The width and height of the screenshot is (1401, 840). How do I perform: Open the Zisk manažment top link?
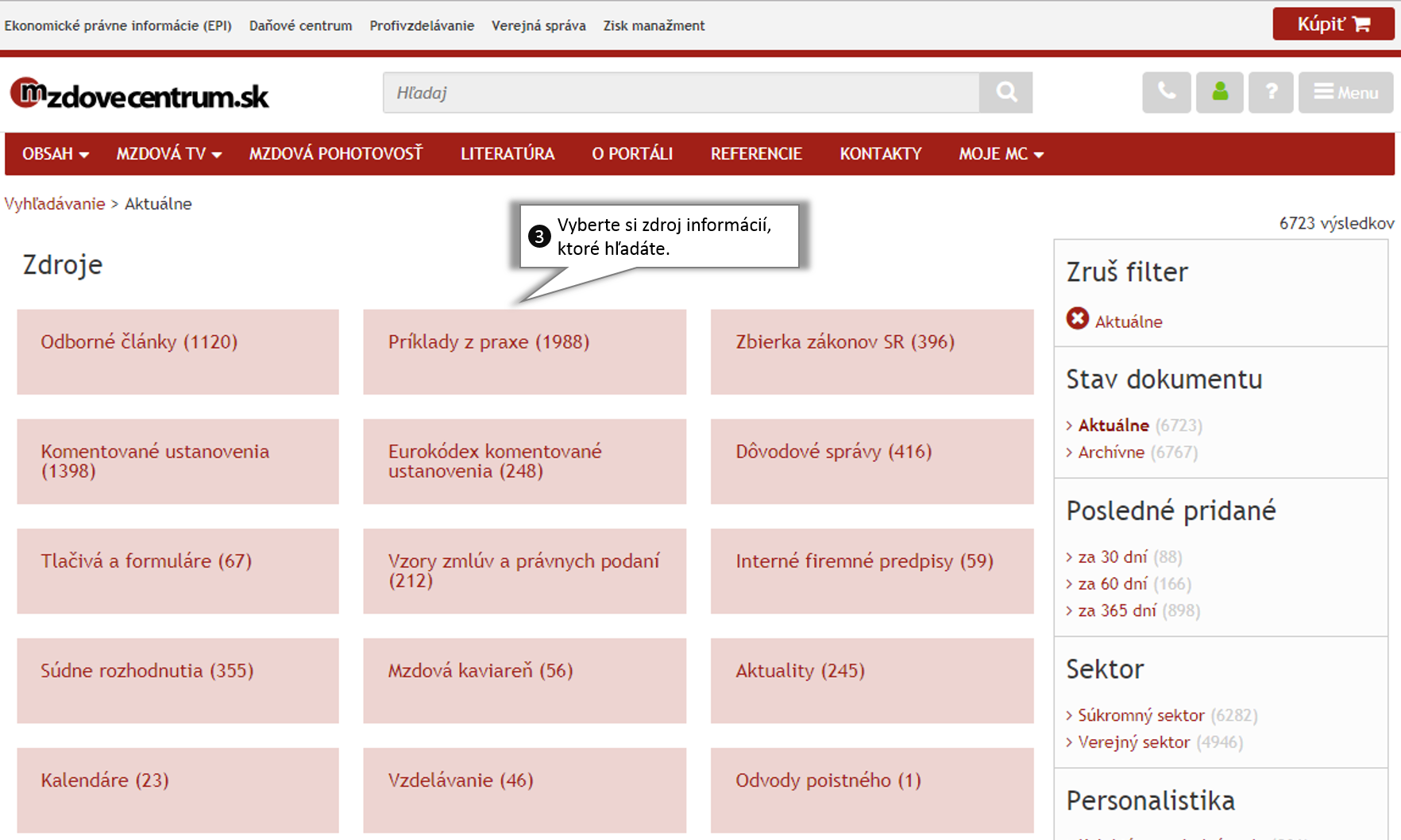(x=654, y=25)
